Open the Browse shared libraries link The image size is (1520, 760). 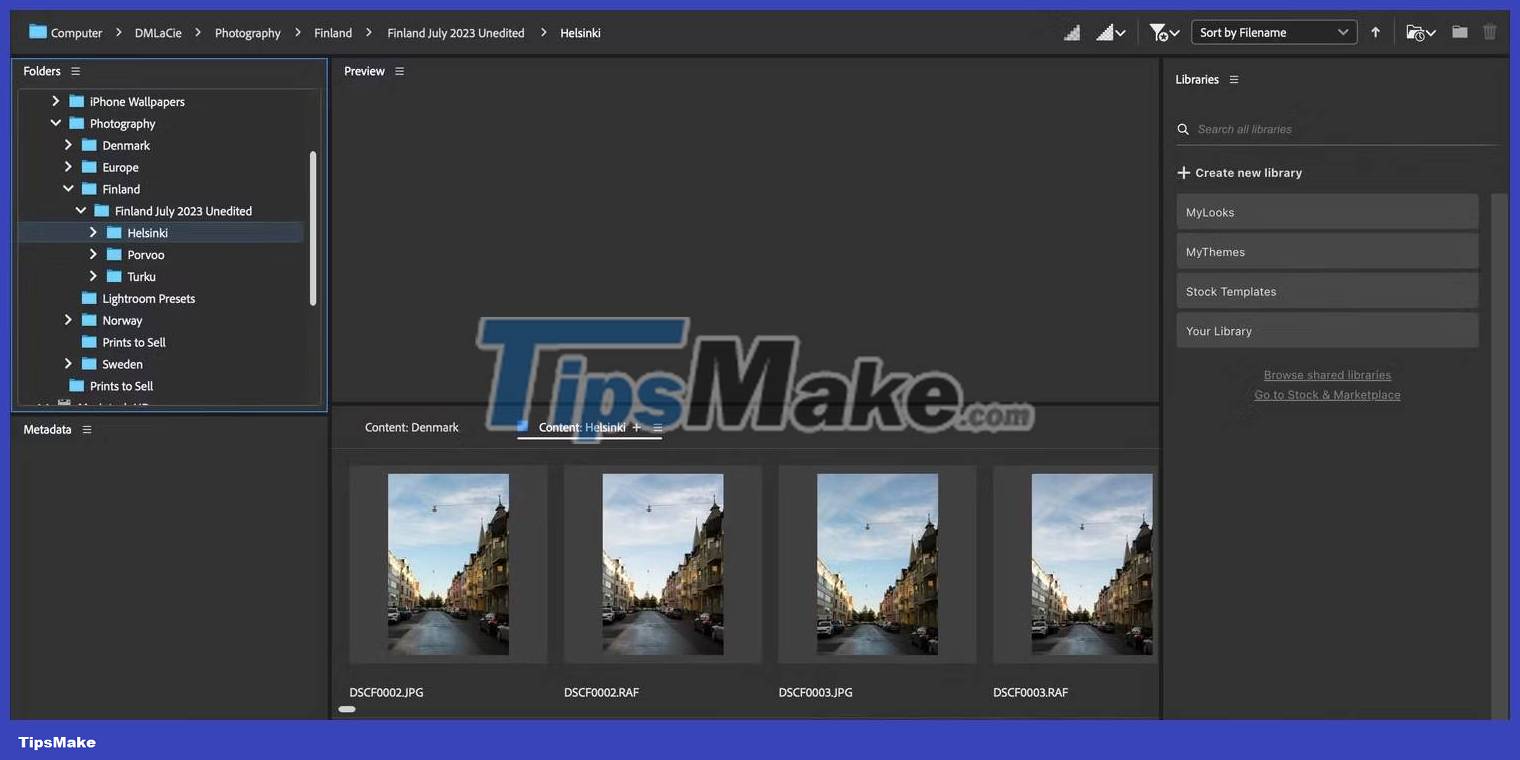click(1327, 374)
